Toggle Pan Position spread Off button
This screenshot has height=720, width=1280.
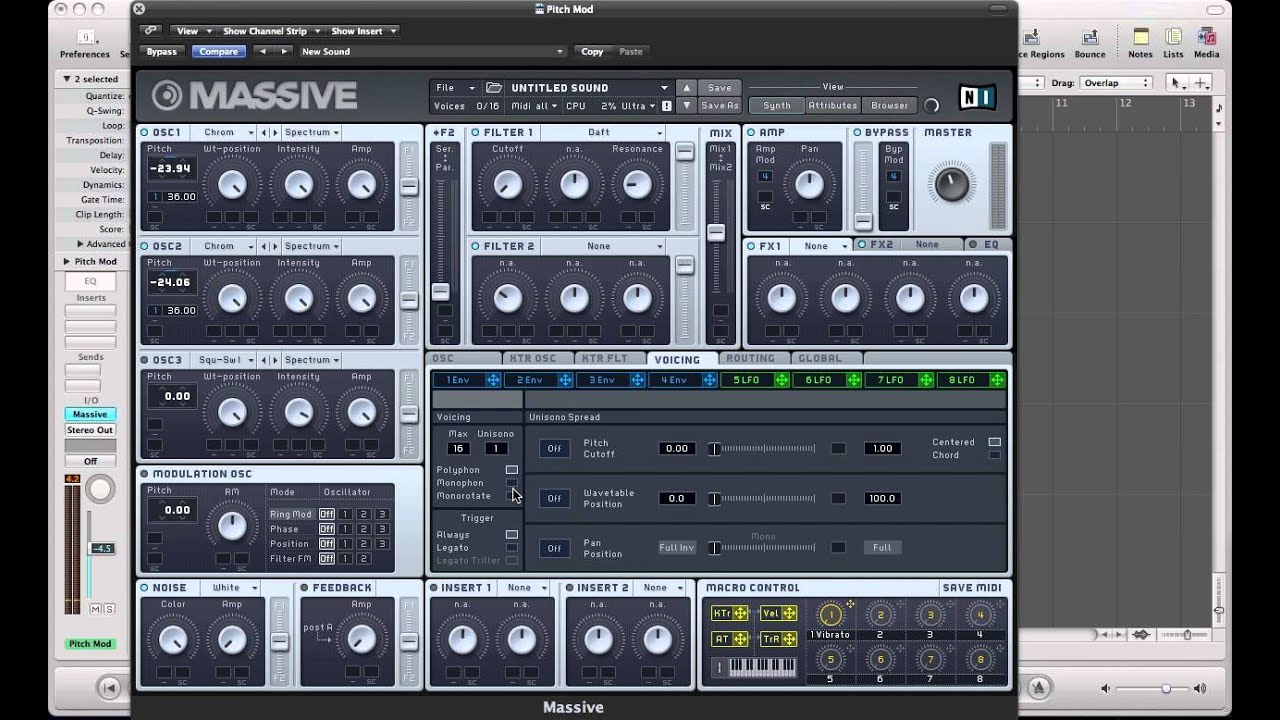[x=554, y=548]
